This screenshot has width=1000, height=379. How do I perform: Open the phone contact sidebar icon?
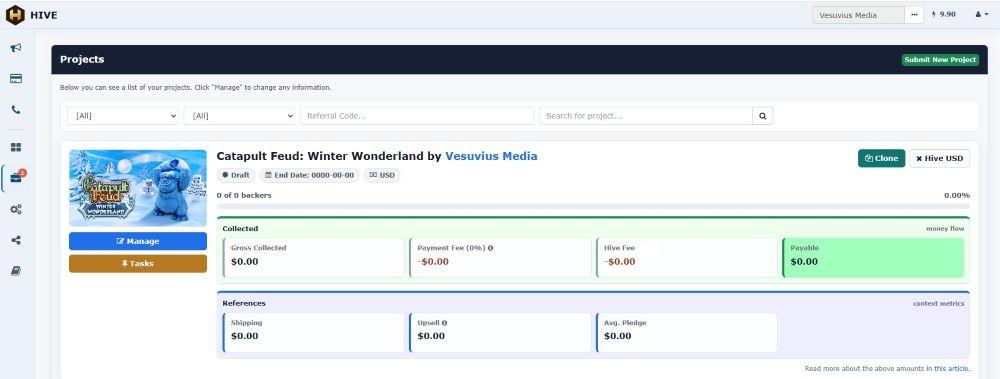[x=16, y=110]
